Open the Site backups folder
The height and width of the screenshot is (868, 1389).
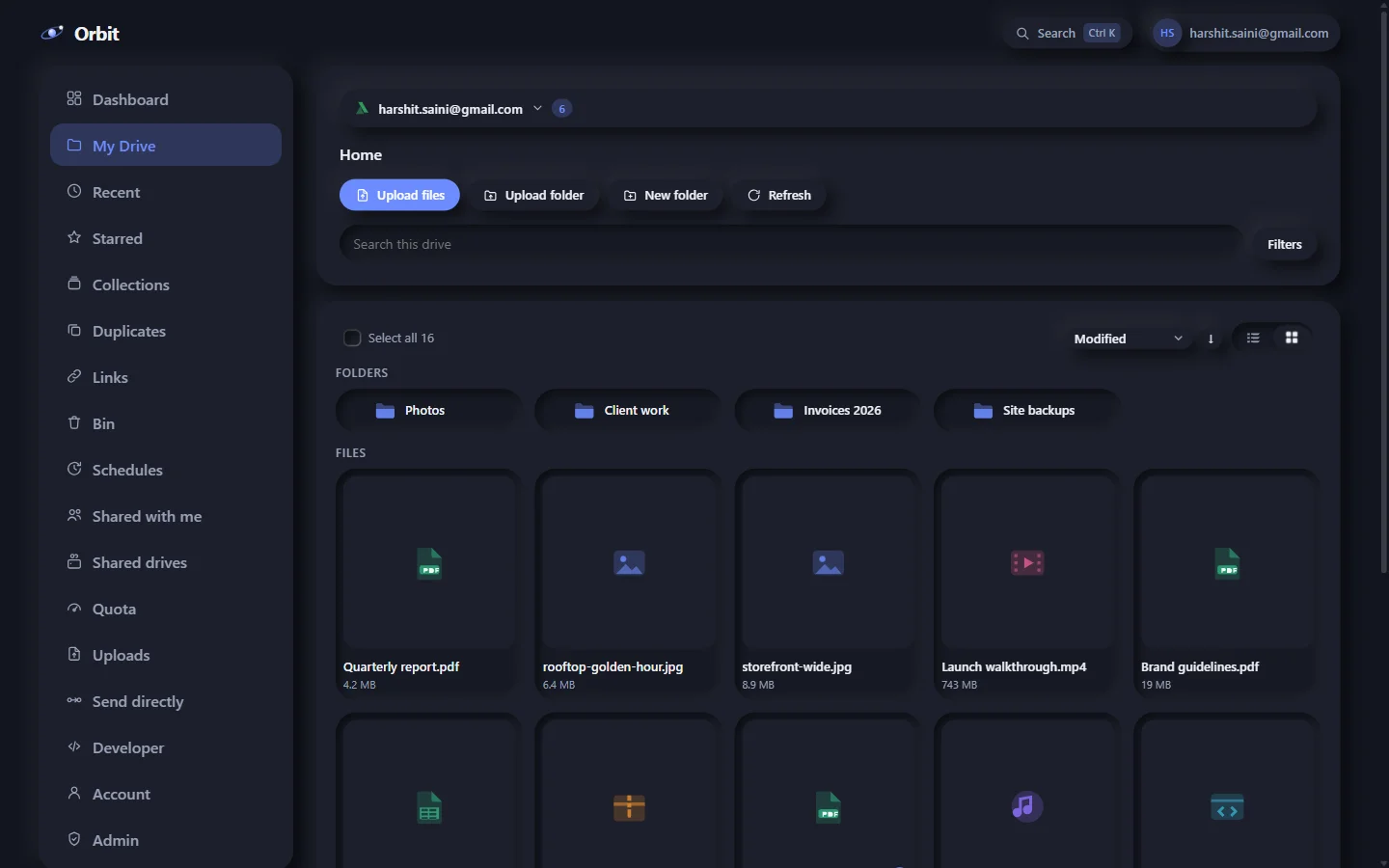[x=1027, y=410]
